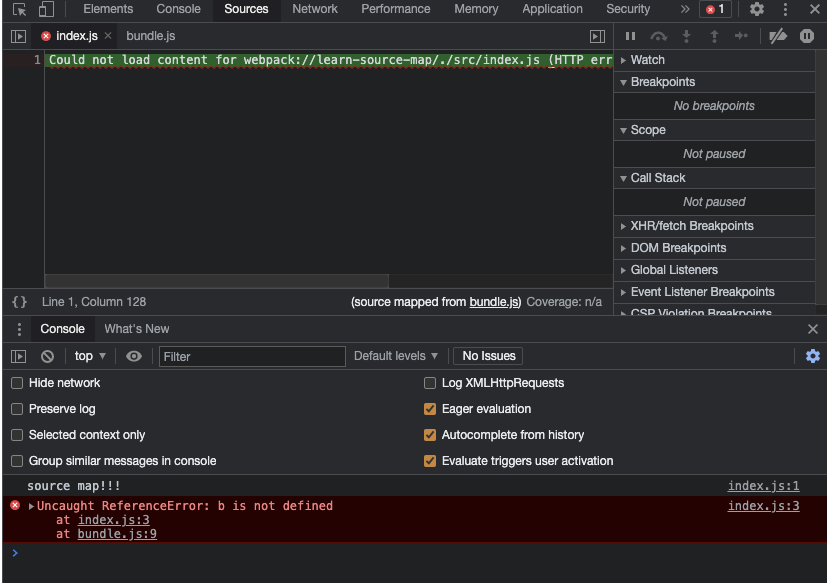Deactivate breakpoints icon
This screenshot has width=827, height=583.
point(778,36)
